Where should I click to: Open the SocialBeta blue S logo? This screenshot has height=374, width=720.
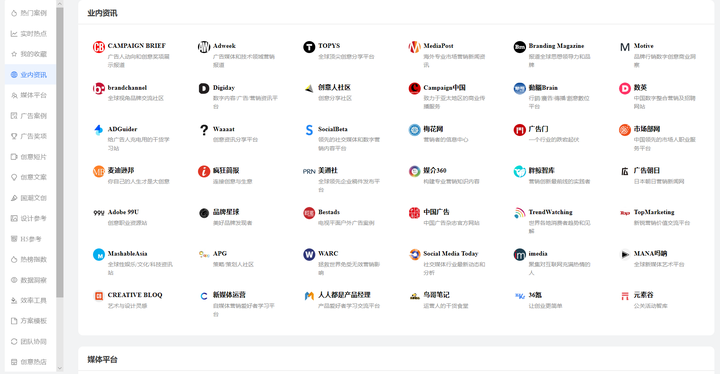[x=309, y=130]
